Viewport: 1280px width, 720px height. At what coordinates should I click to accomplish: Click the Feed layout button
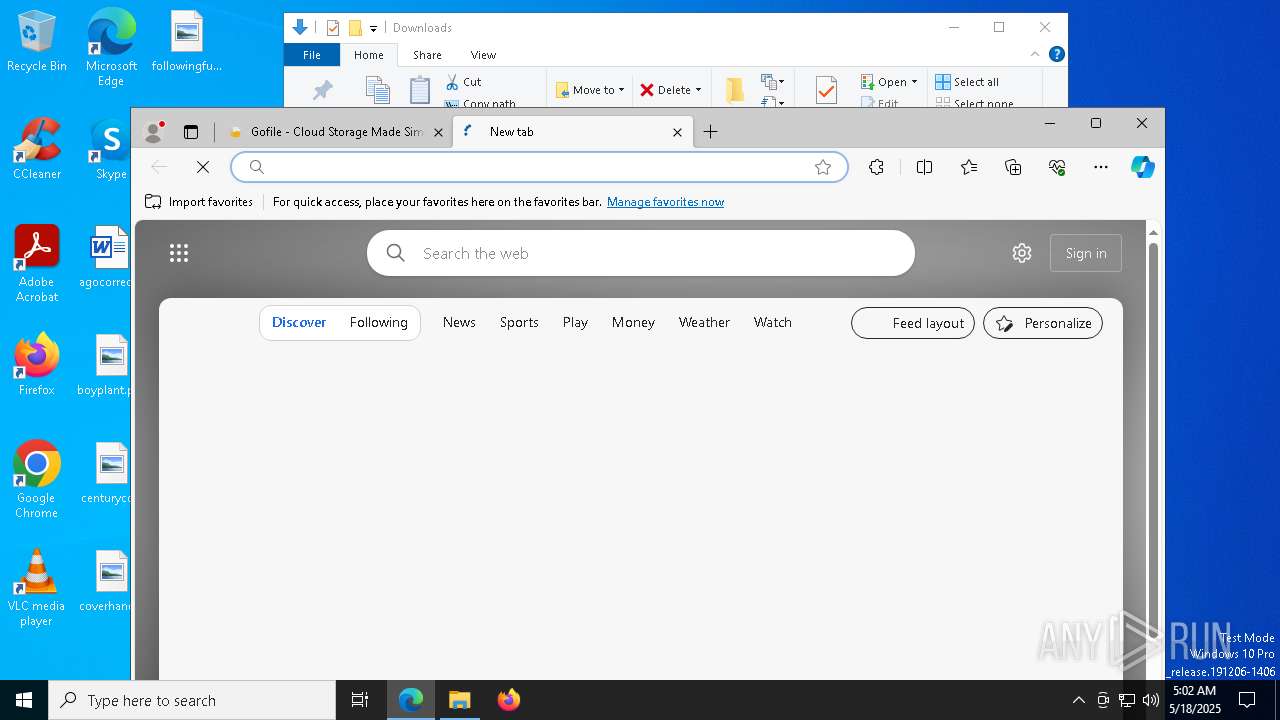913,323
